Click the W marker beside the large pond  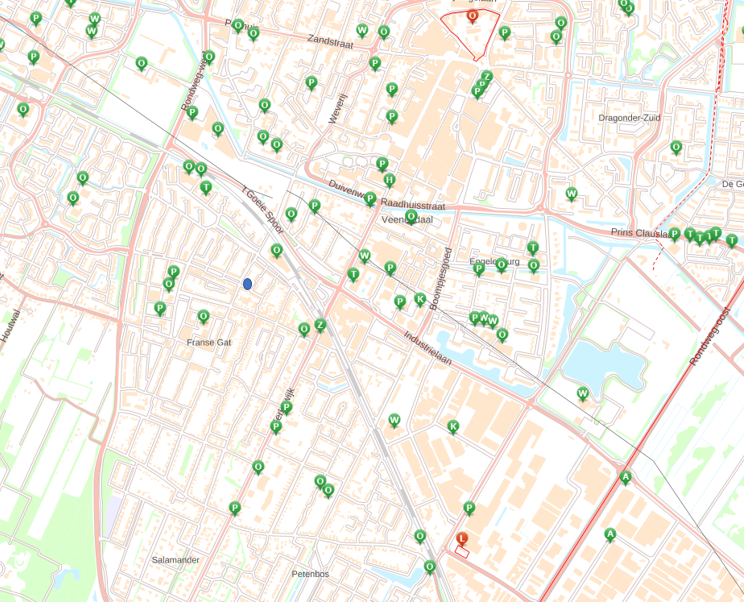pos(583,393)
